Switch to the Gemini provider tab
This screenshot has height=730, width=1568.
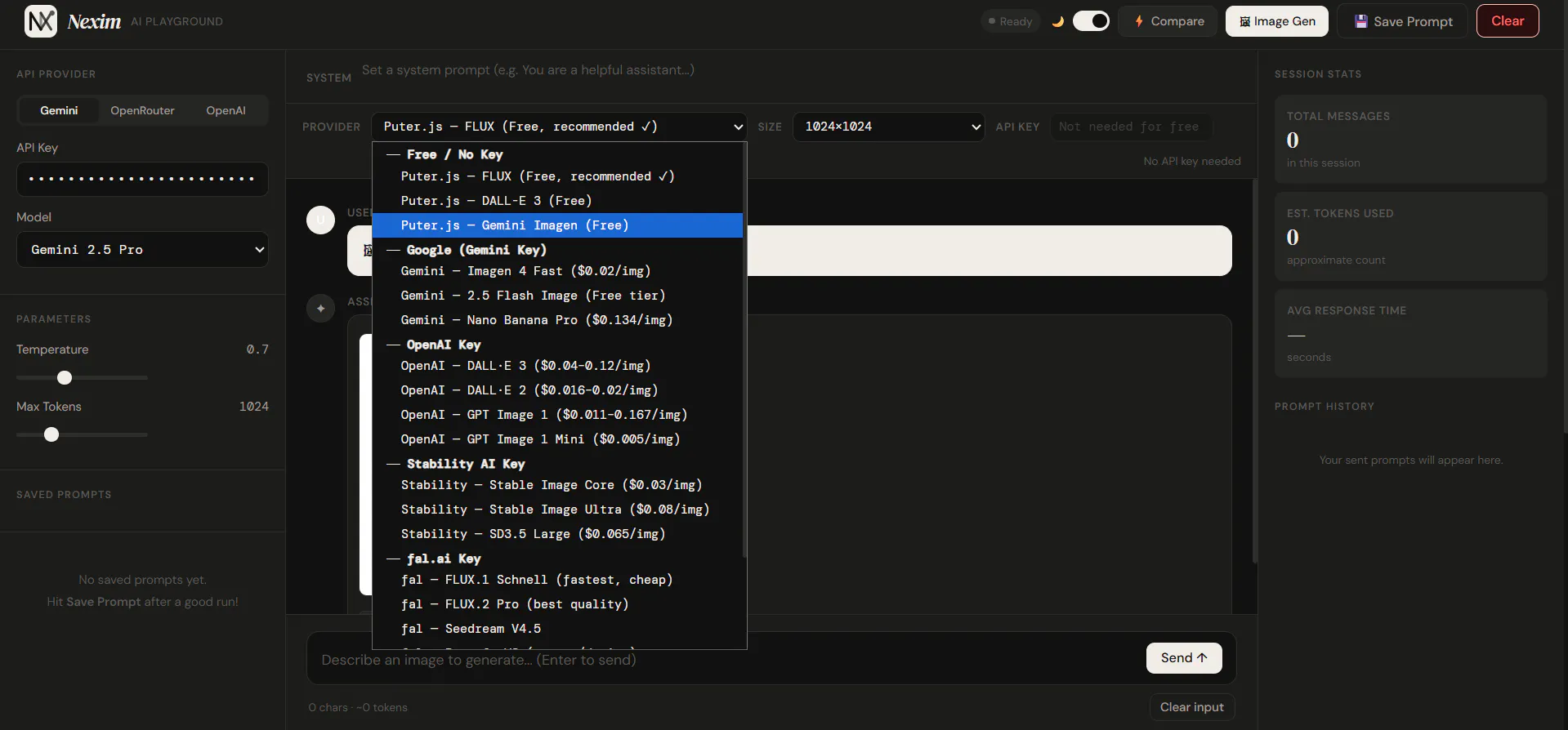[59, 110]
